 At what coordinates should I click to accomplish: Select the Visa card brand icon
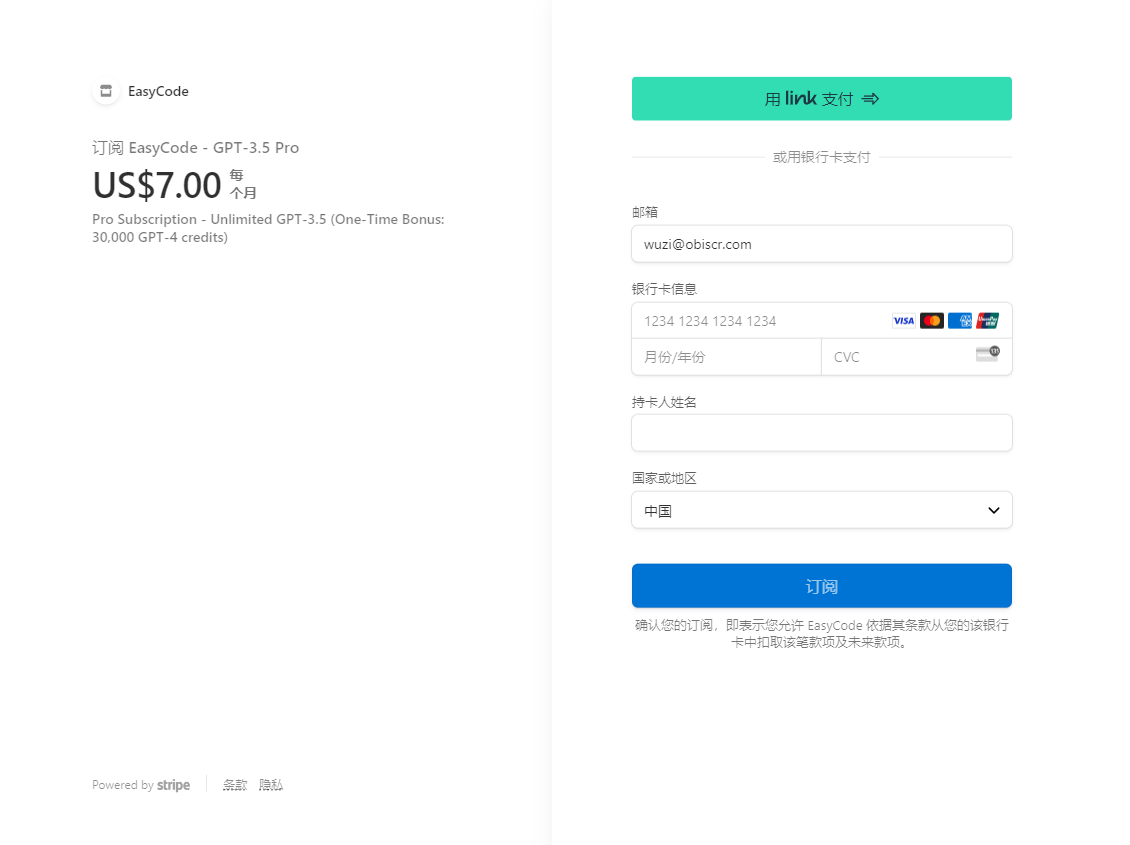click(903, 320)
